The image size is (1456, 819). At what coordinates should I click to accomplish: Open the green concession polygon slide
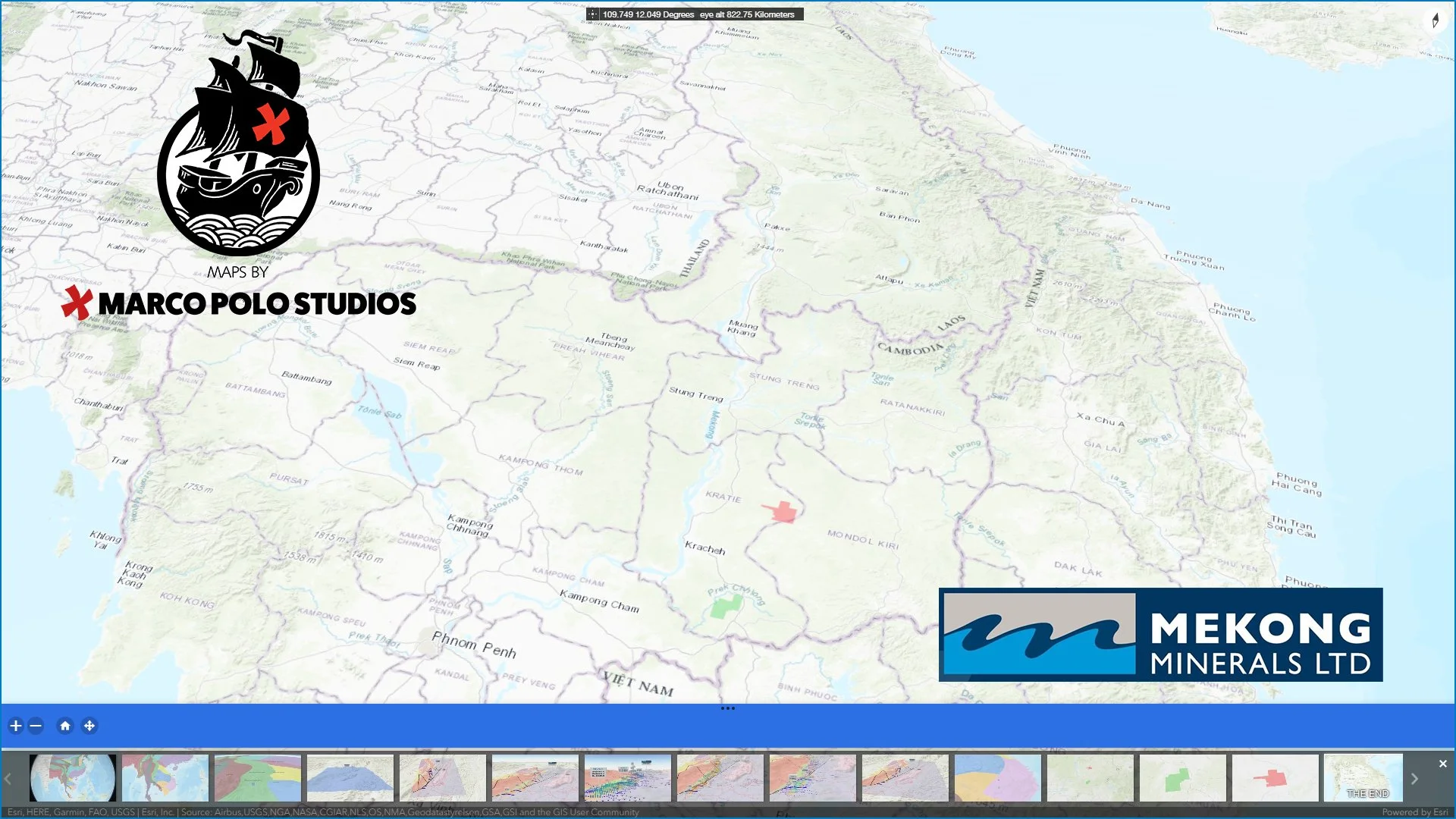pos(1182,777)
